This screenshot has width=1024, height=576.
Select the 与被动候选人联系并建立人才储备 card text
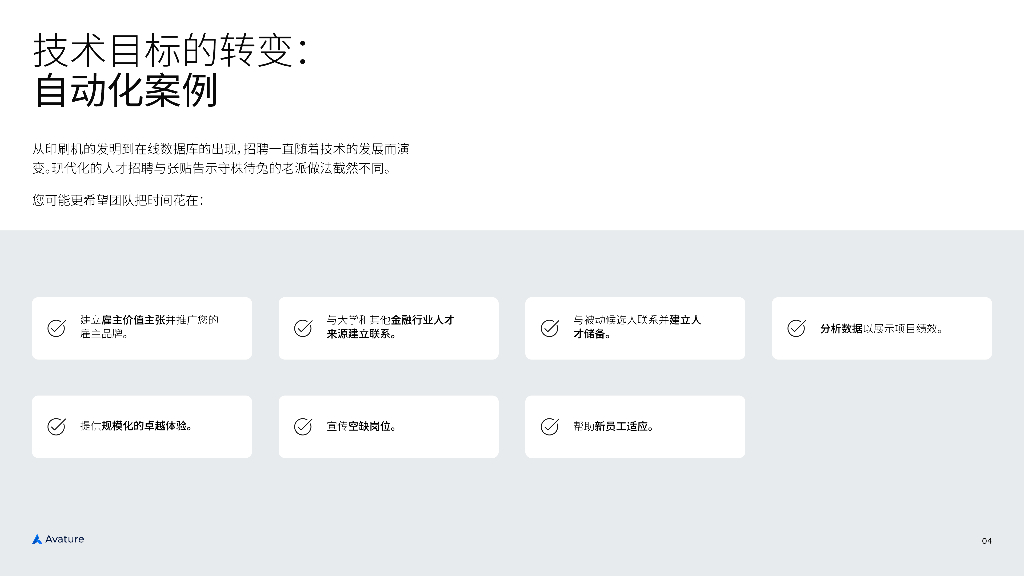pos(637,327)
